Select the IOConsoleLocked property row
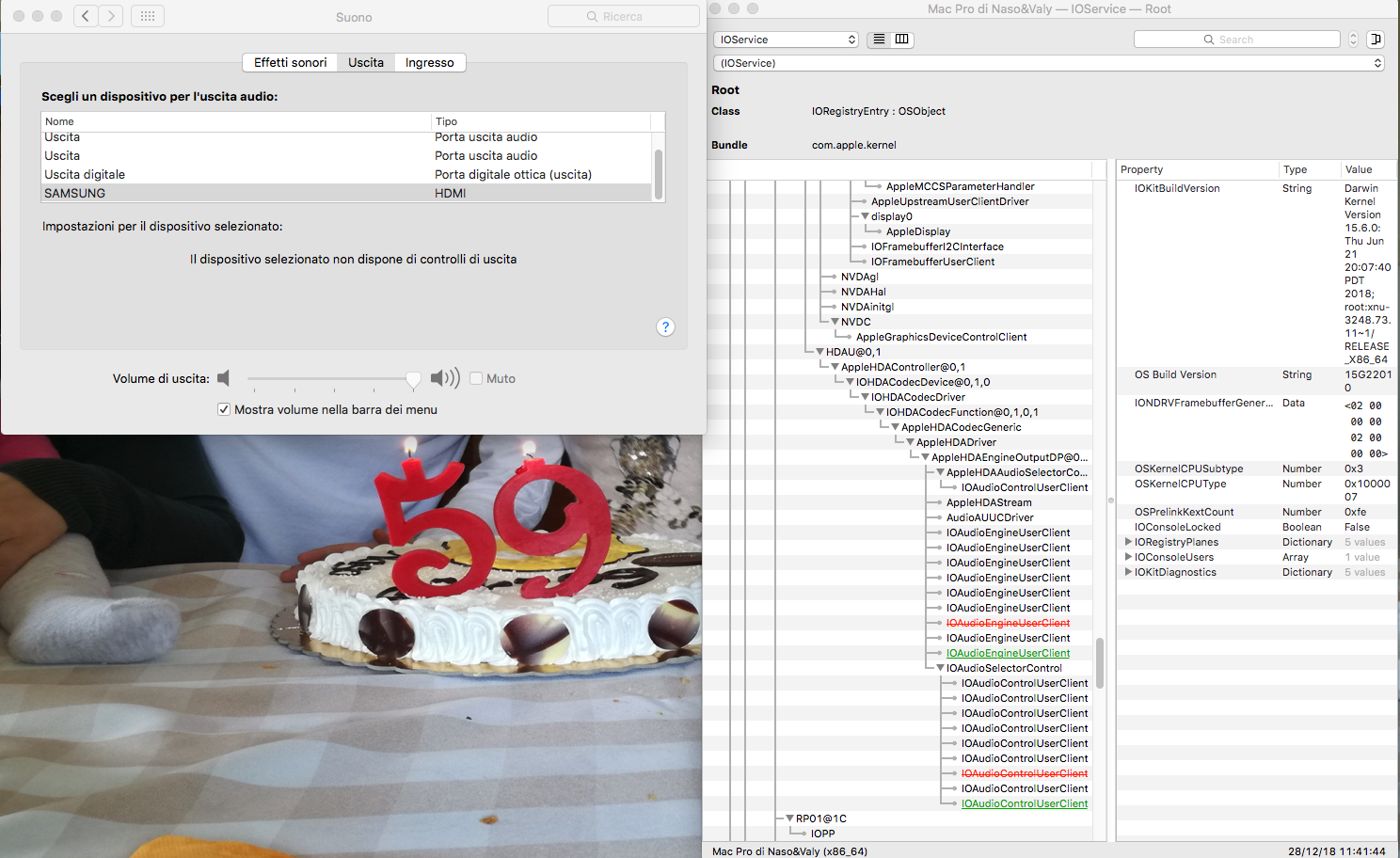Image resolution: width=1400 pixels, height=858 pixels. point(1257,527)
